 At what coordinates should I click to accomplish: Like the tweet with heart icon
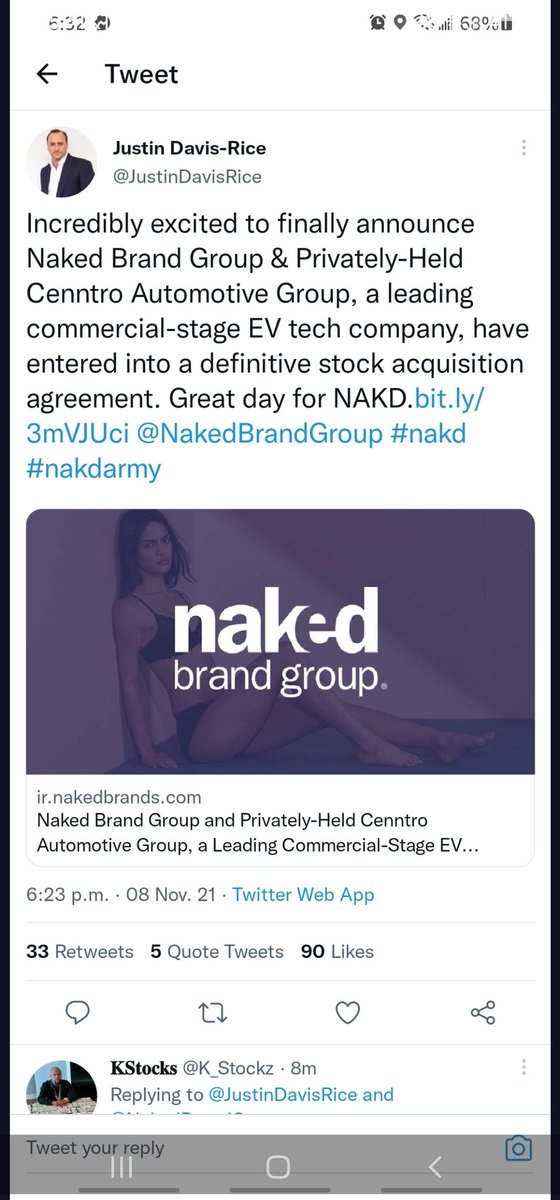[347, 1013]
